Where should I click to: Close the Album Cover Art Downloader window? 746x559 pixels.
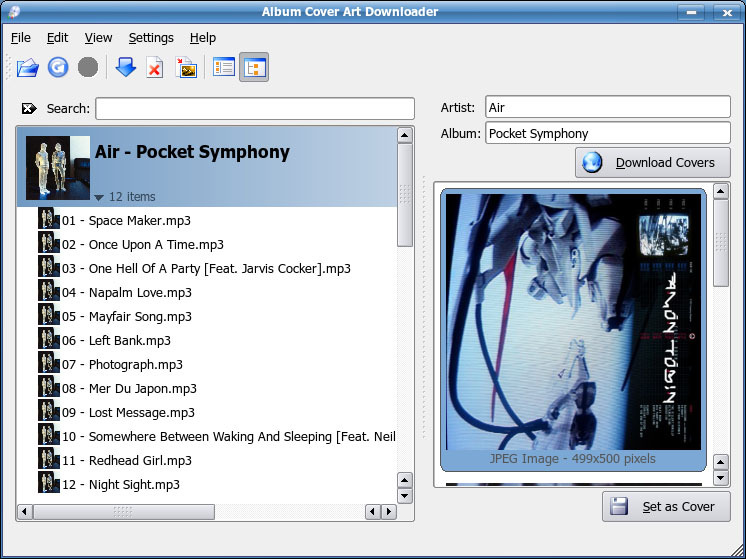tap(726, 12)
